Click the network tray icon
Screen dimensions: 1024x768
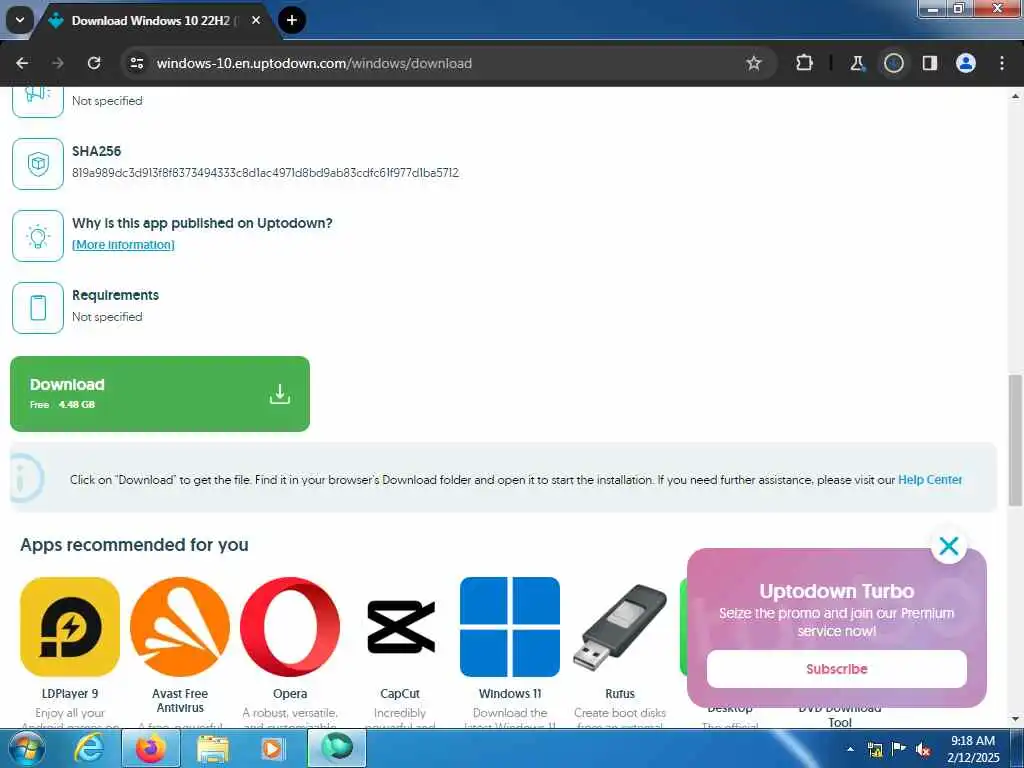click(875, 750)
